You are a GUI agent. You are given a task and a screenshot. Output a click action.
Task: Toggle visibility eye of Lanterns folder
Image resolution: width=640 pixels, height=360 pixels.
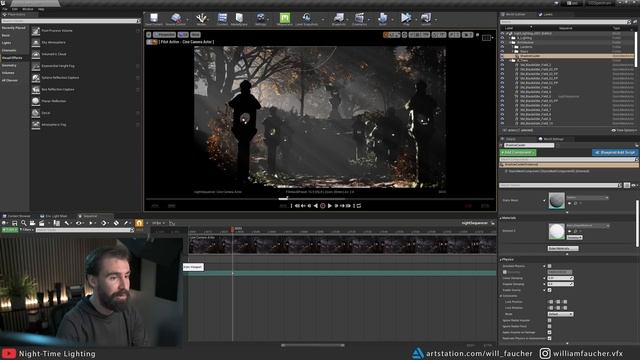pyautogui.click(x=502, y=47)
